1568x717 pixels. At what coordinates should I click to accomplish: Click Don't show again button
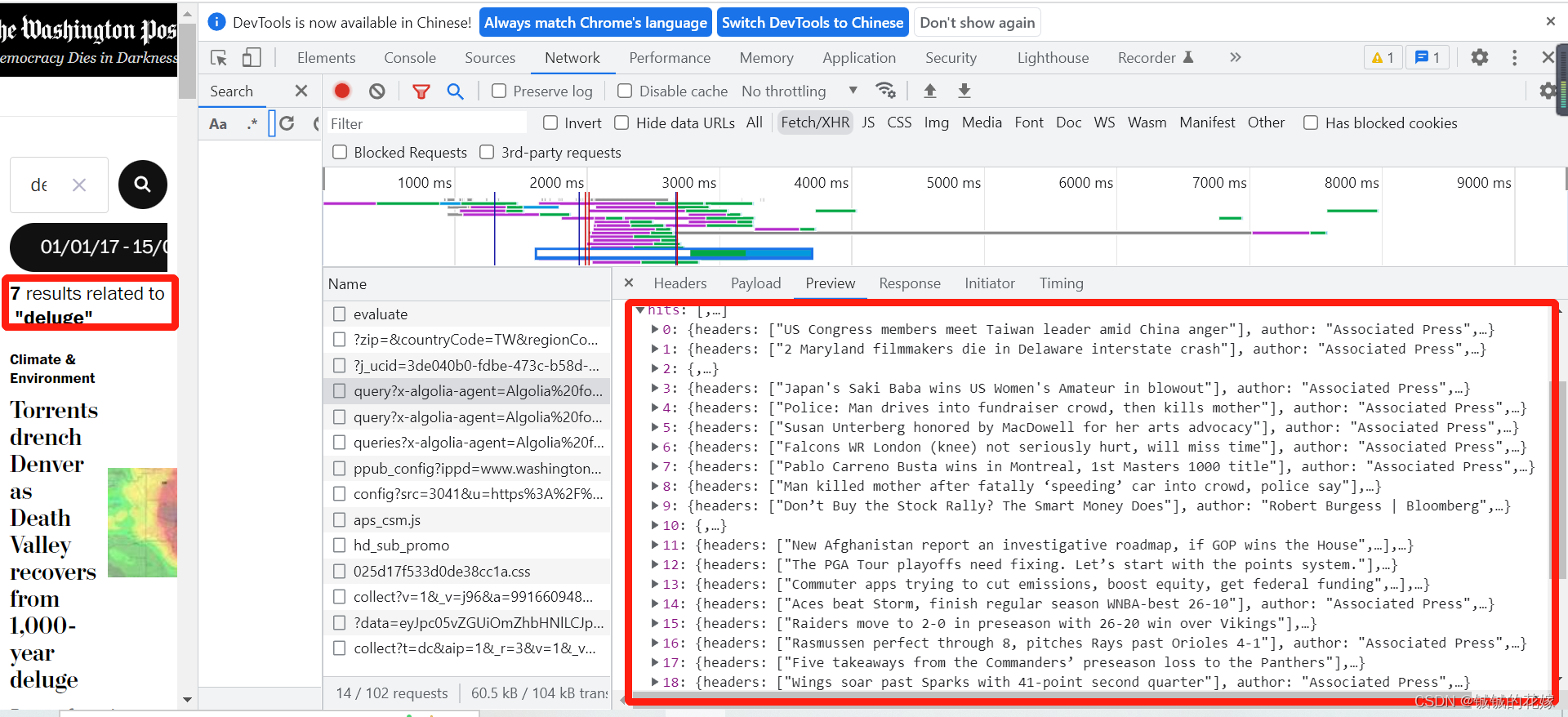tap(978, 22)
